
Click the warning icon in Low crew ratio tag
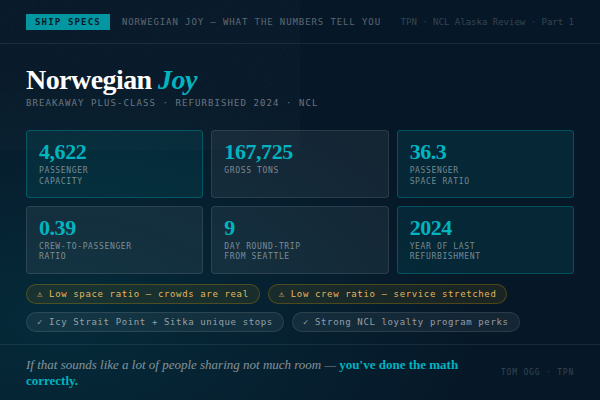click(x=282, y=294)
